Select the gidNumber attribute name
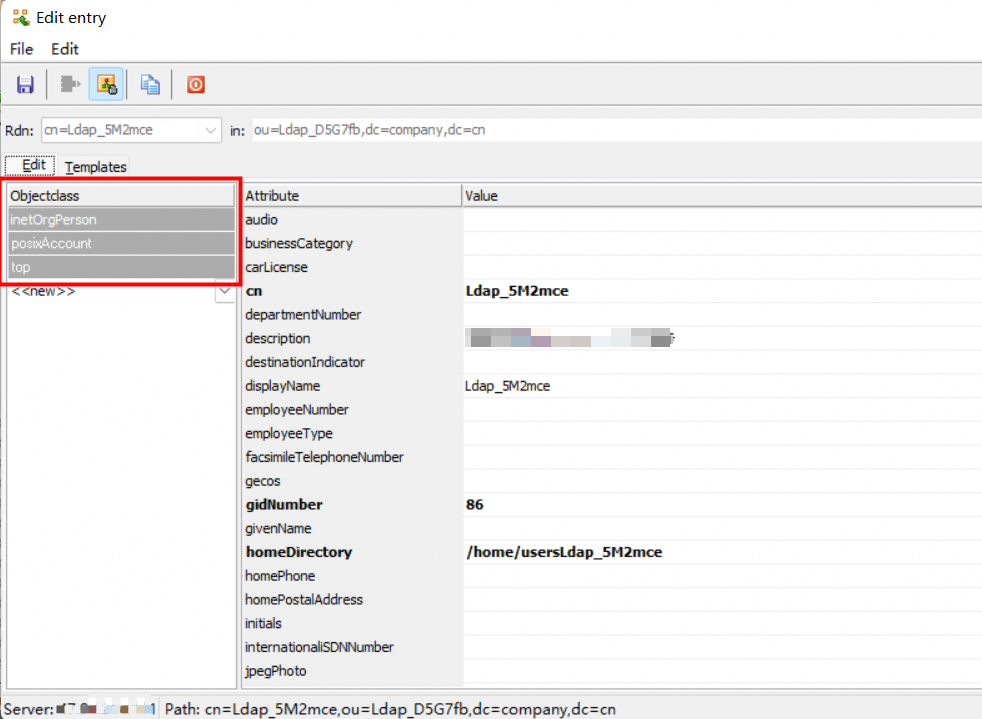 284,505
